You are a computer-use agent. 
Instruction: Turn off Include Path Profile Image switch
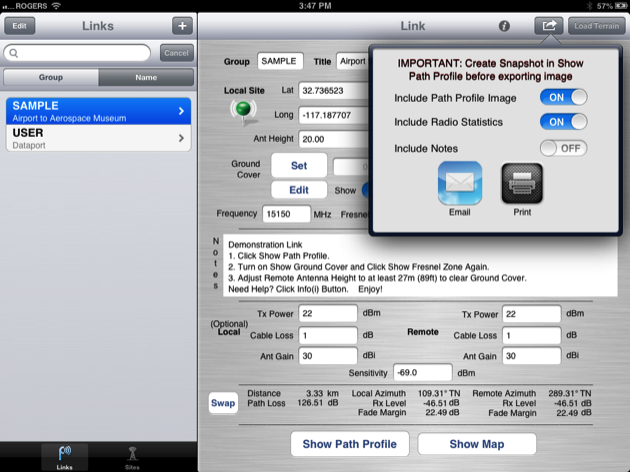(x=563, y=97)
